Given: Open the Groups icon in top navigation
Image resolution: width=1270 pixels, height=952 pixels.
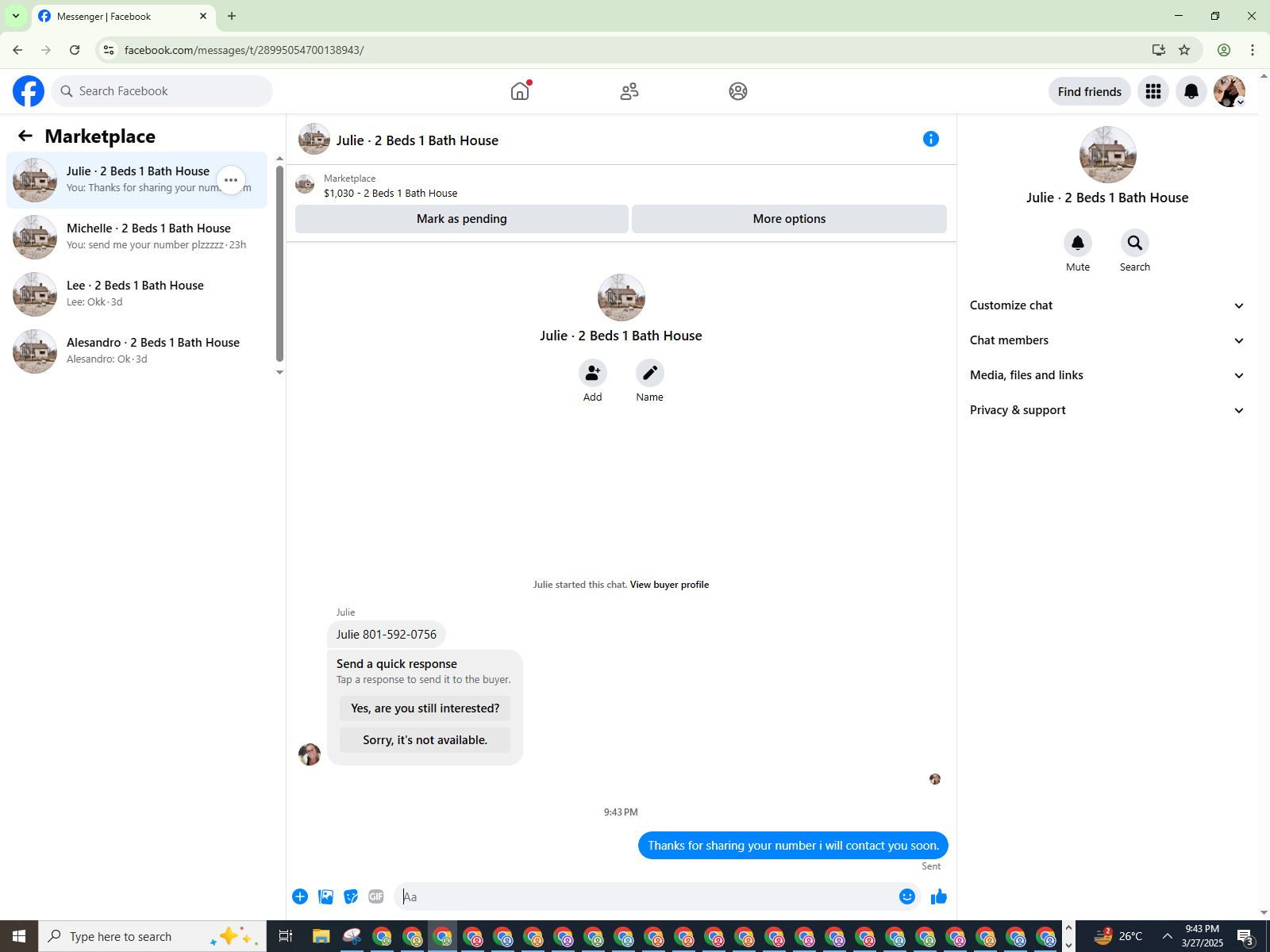Looking at the screenshot, I should pyautogui.click(x=738, y=91).
